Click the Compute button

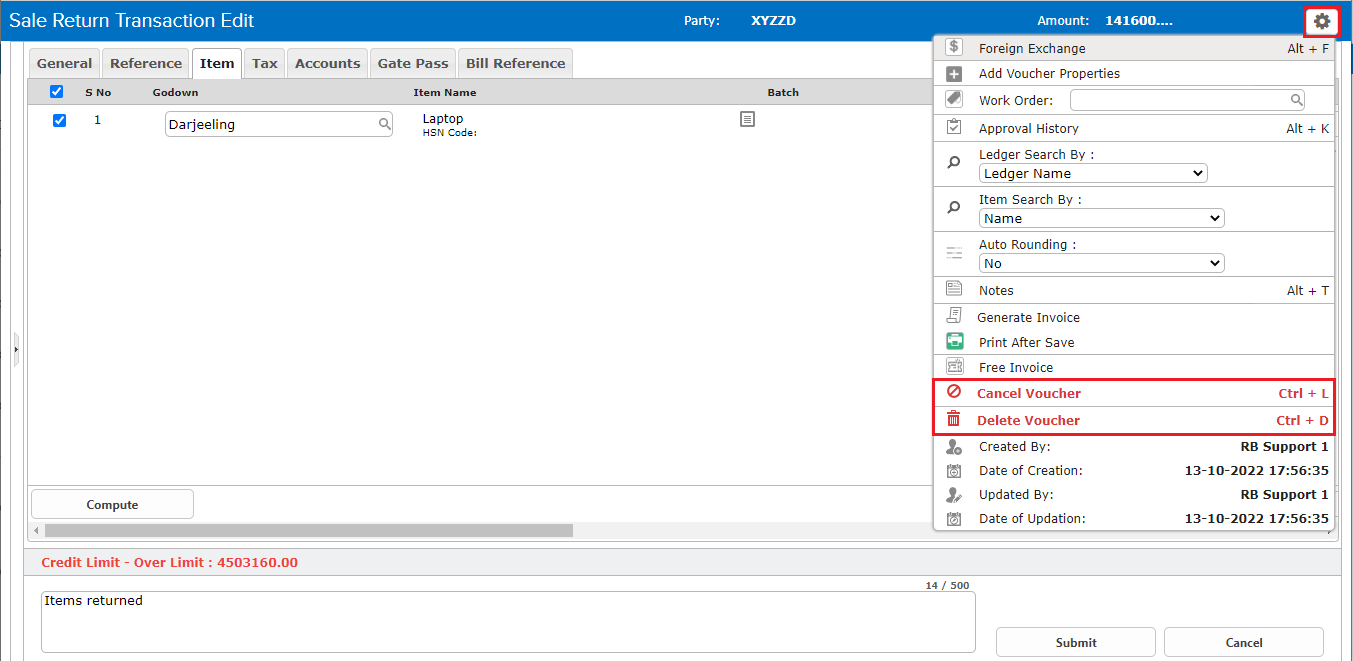[112, 505]
